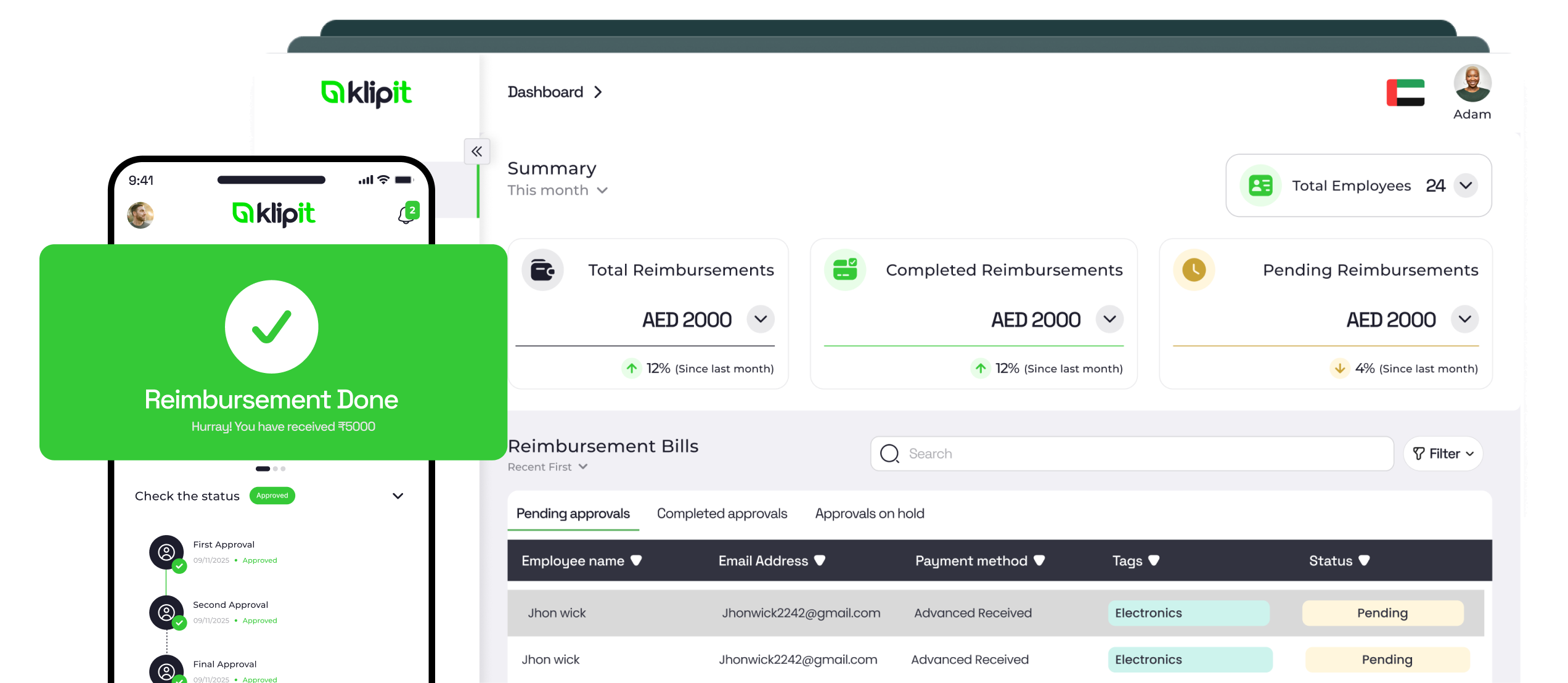Click the Second Approval label on phone
This screenshot has width=1568, height=683.
[231, 605]
